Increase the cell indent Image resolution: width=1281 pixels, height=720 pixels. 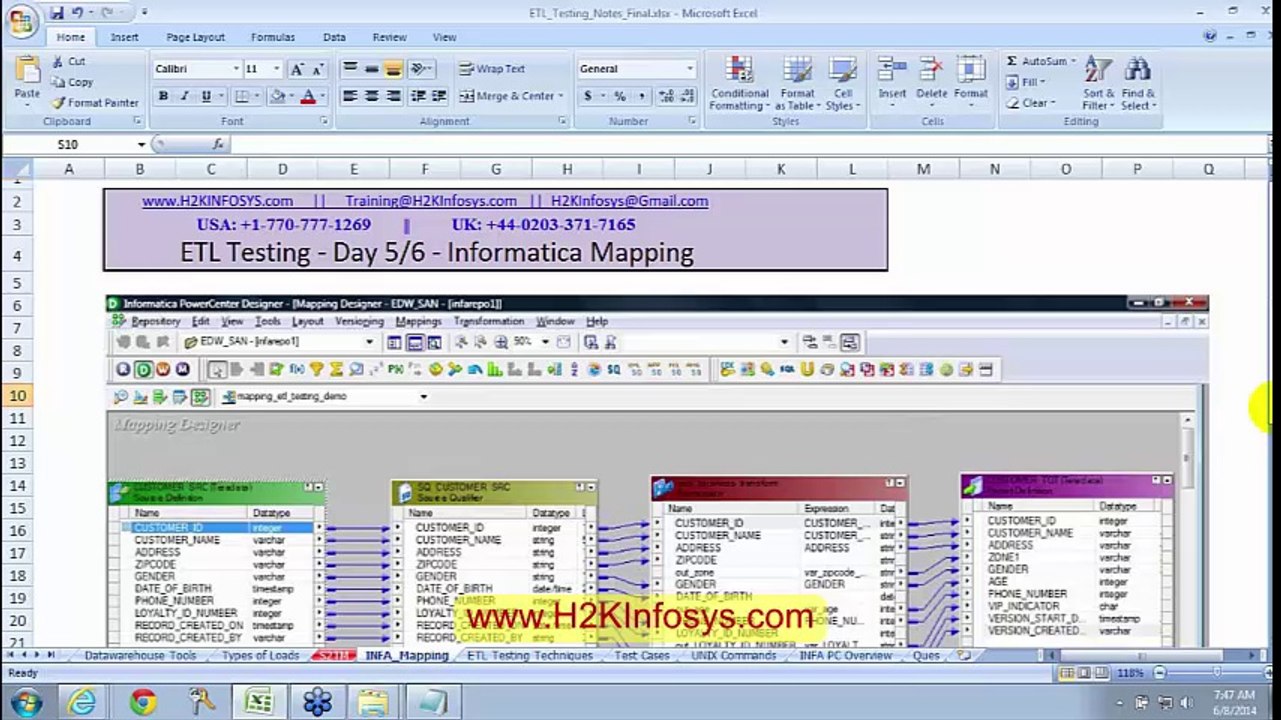(440, 96)
